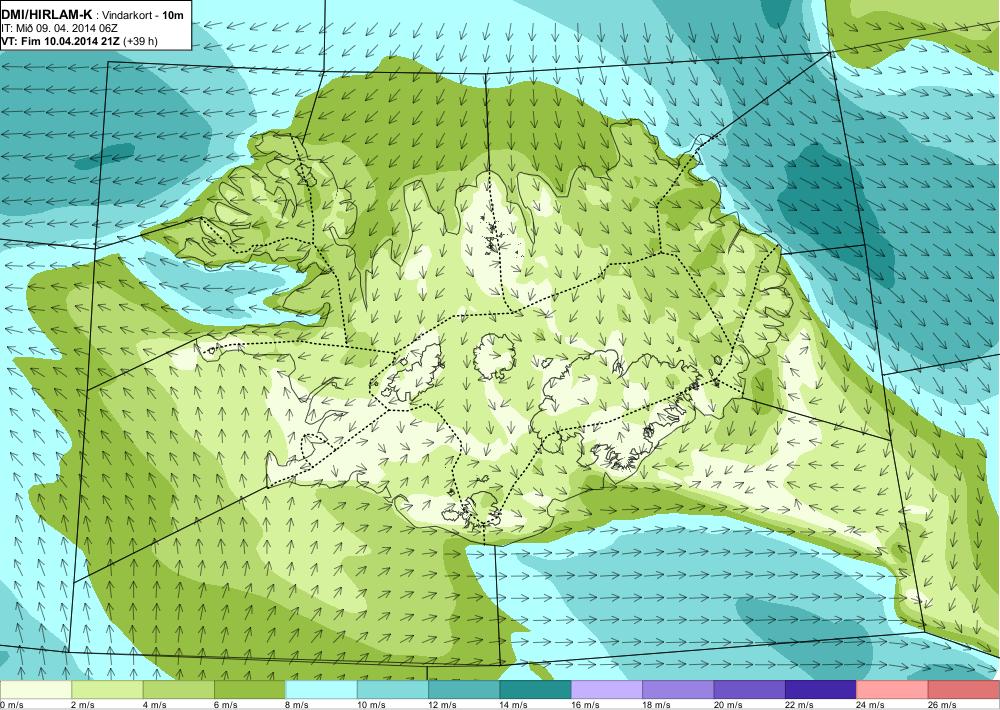Click the VT: Fim 10.04.2014 21Z line
This screenshot has height=710, width=1000.
pos(80,41)
